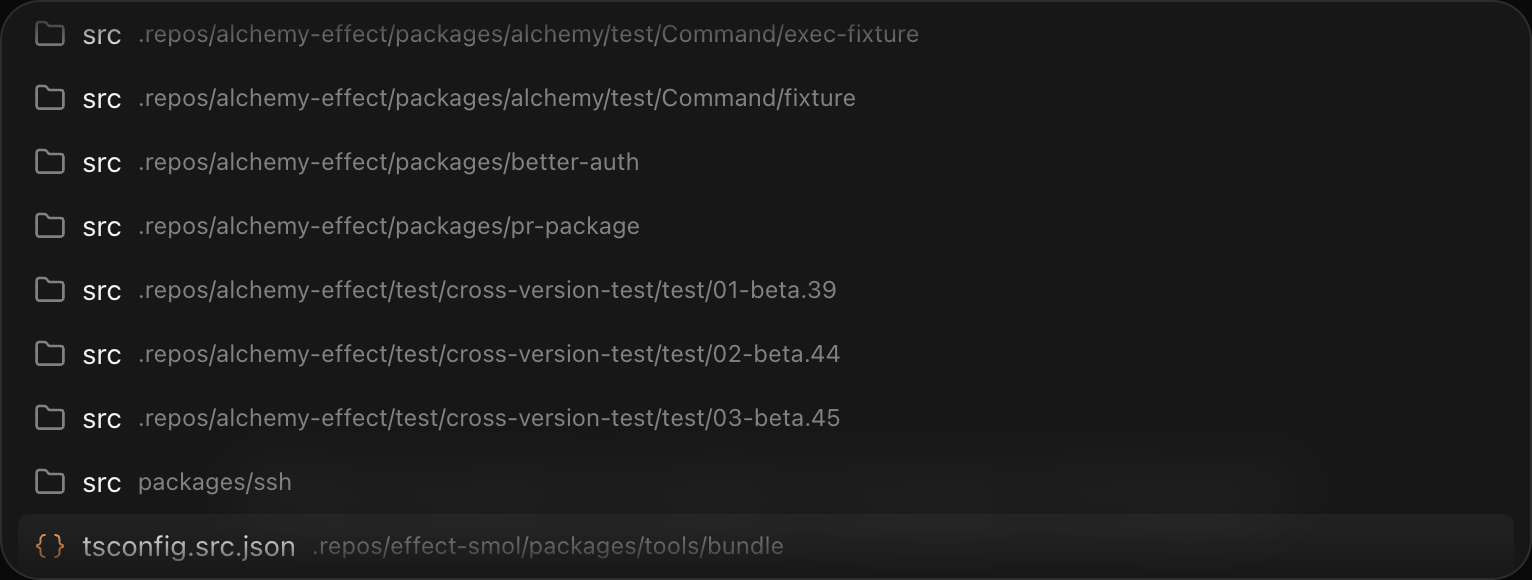Viewport: 1532px width, 580px height.
Task: Click packages/ssh path text
Action: click(215, 482)
